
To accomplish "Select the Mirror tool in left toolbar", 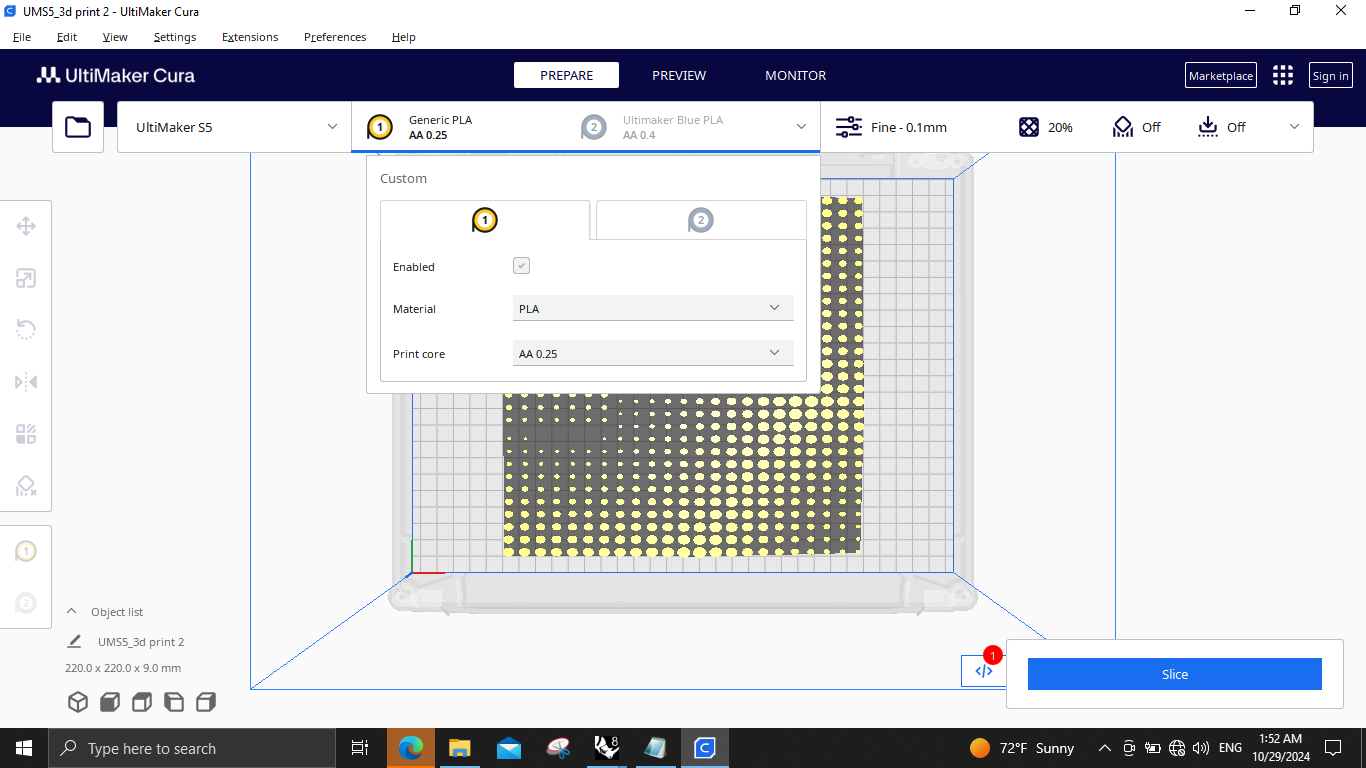I will (x=26, y=382).
